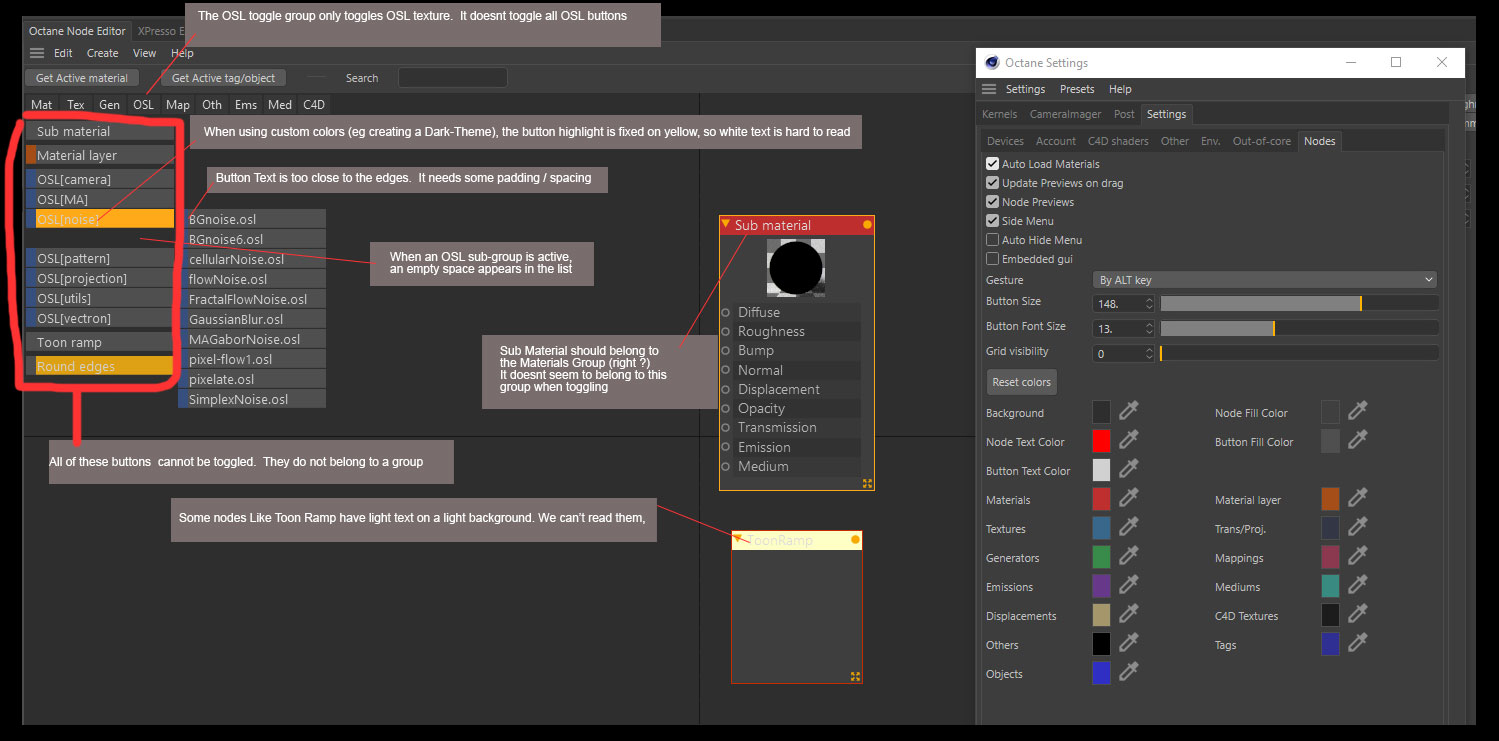This screenshot has width=1499, height=741.
Task: Click the Search input field
Action: tap(453, 77)
